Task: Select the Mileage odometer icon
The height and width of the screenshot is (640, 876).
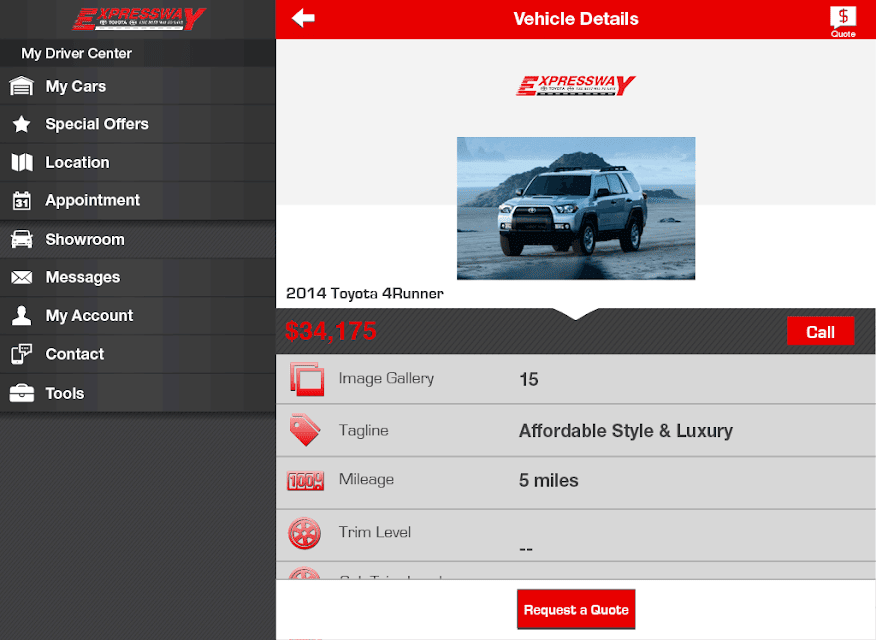Action: click(305, 481)
